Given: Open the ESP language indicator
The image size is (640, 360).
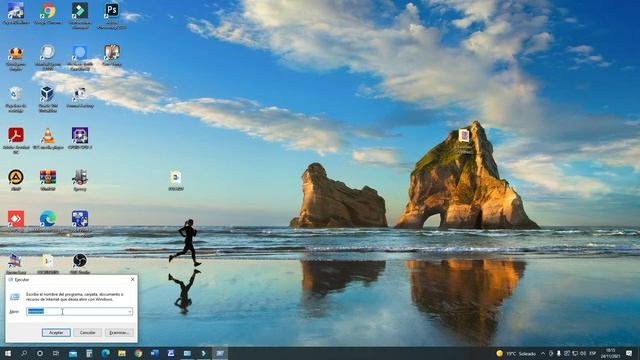Looking at the screenshot, I should click(x=593, y=353).
